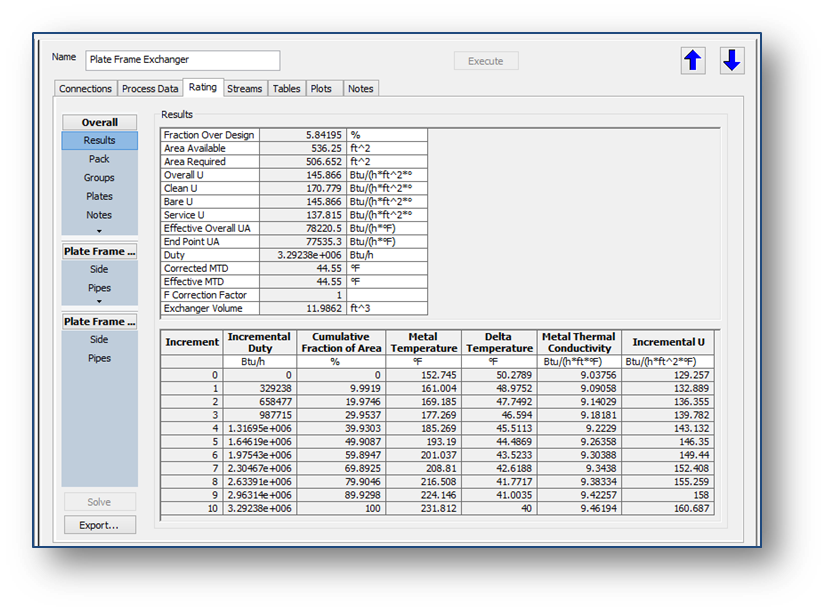Click the blue down arrow icon
This screenshot has width=827, height=613.
pos(732,61)
